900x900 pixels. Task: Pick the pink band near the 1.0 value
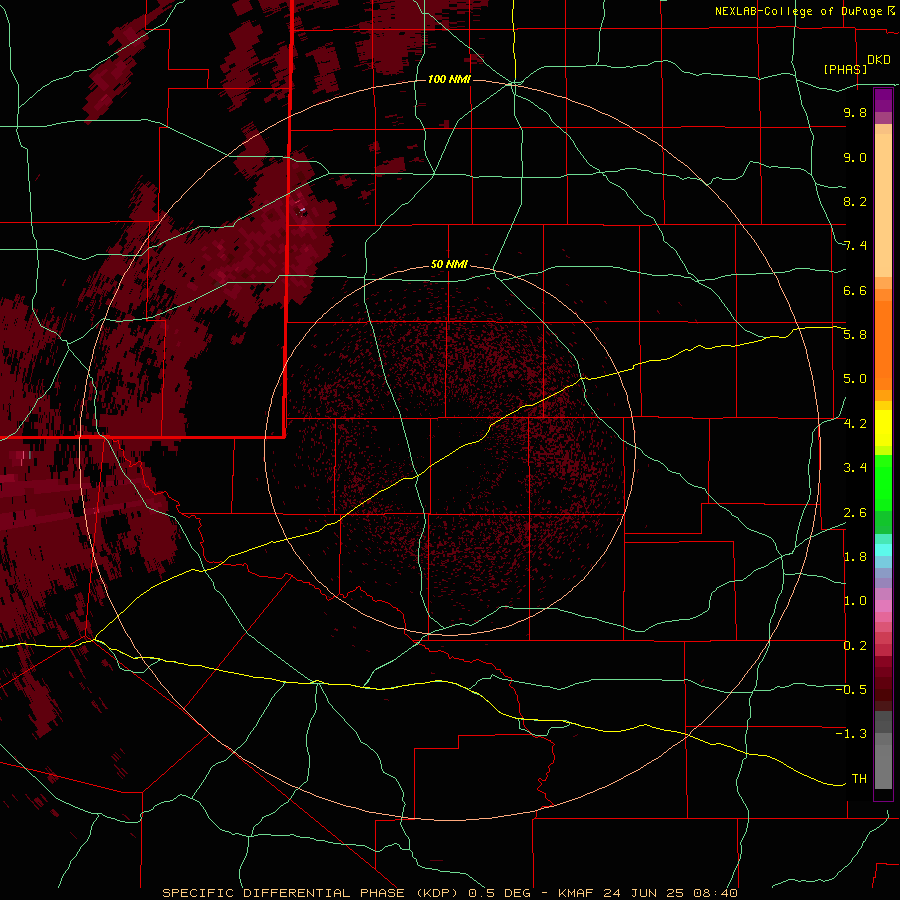click(883, 606)
